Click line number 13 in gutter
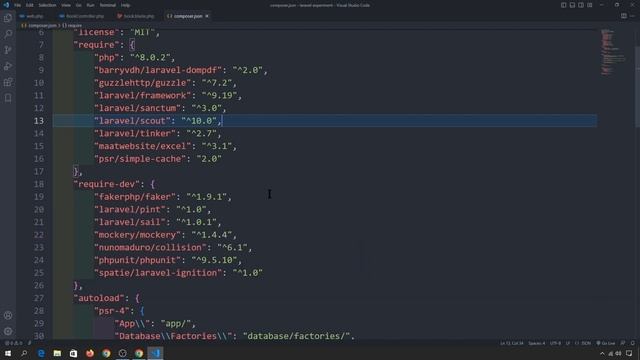Image resolution: width=640 pixels, height=360 pixels. point(39,121)
